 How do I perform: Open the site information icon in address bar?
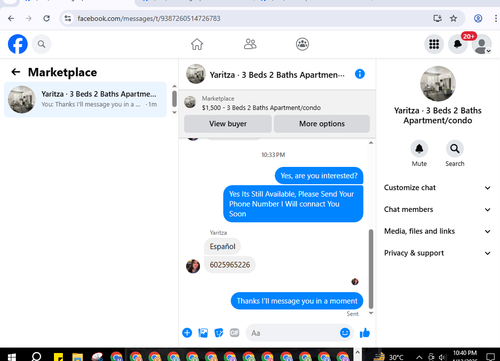click(x=68, y=18)
